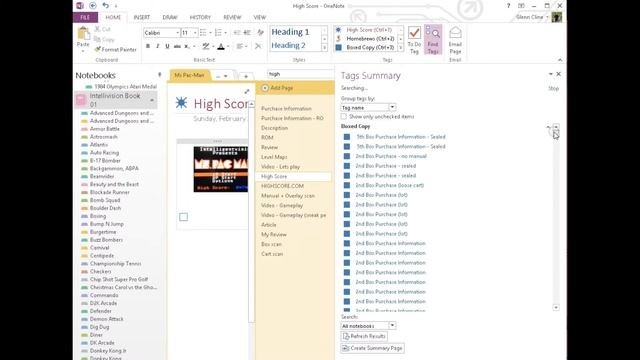
Task: Click the Help question mark icon
Action: tap(508, 6)
